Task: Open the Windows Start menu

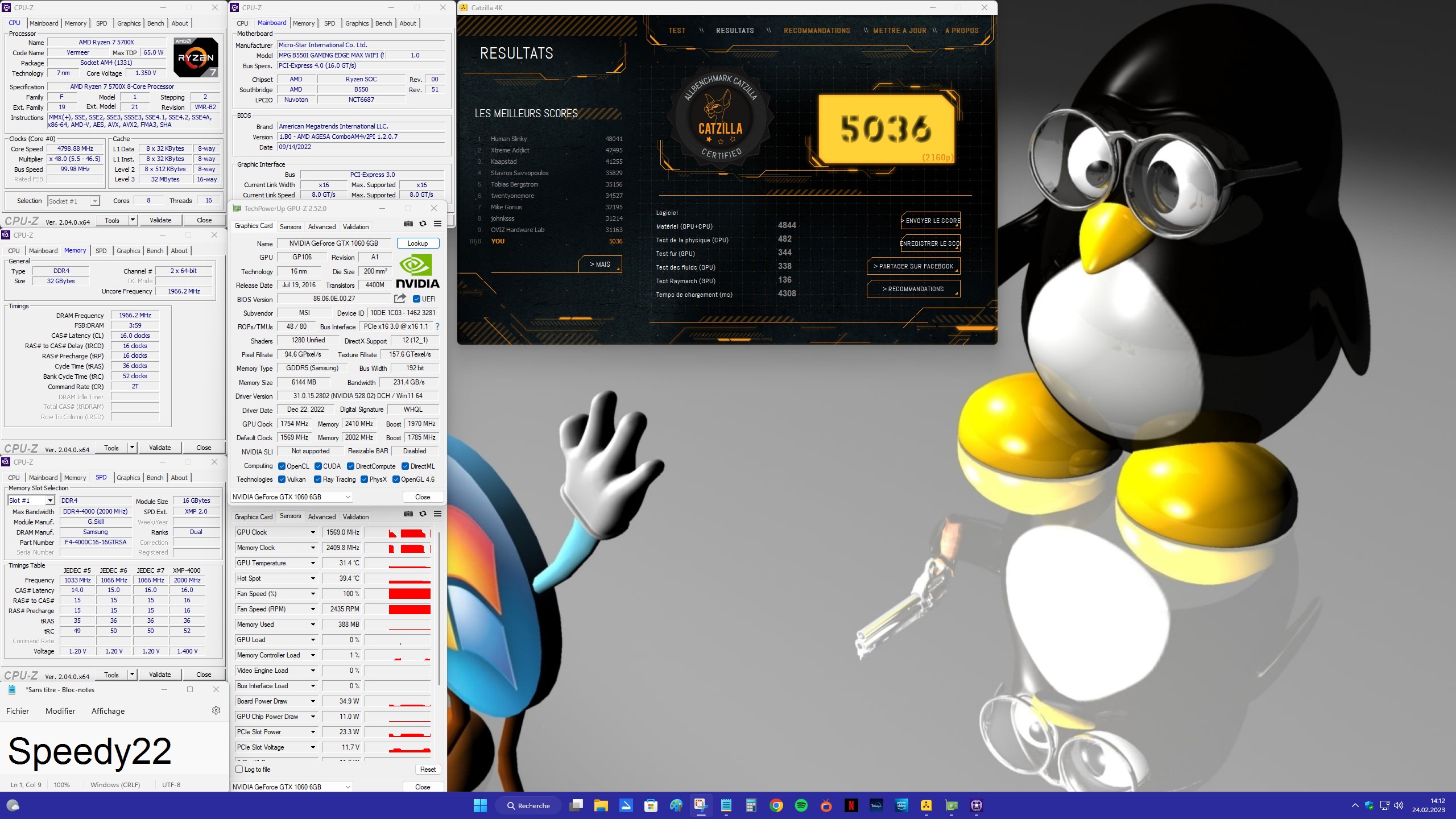Action: tap(480, 805)
